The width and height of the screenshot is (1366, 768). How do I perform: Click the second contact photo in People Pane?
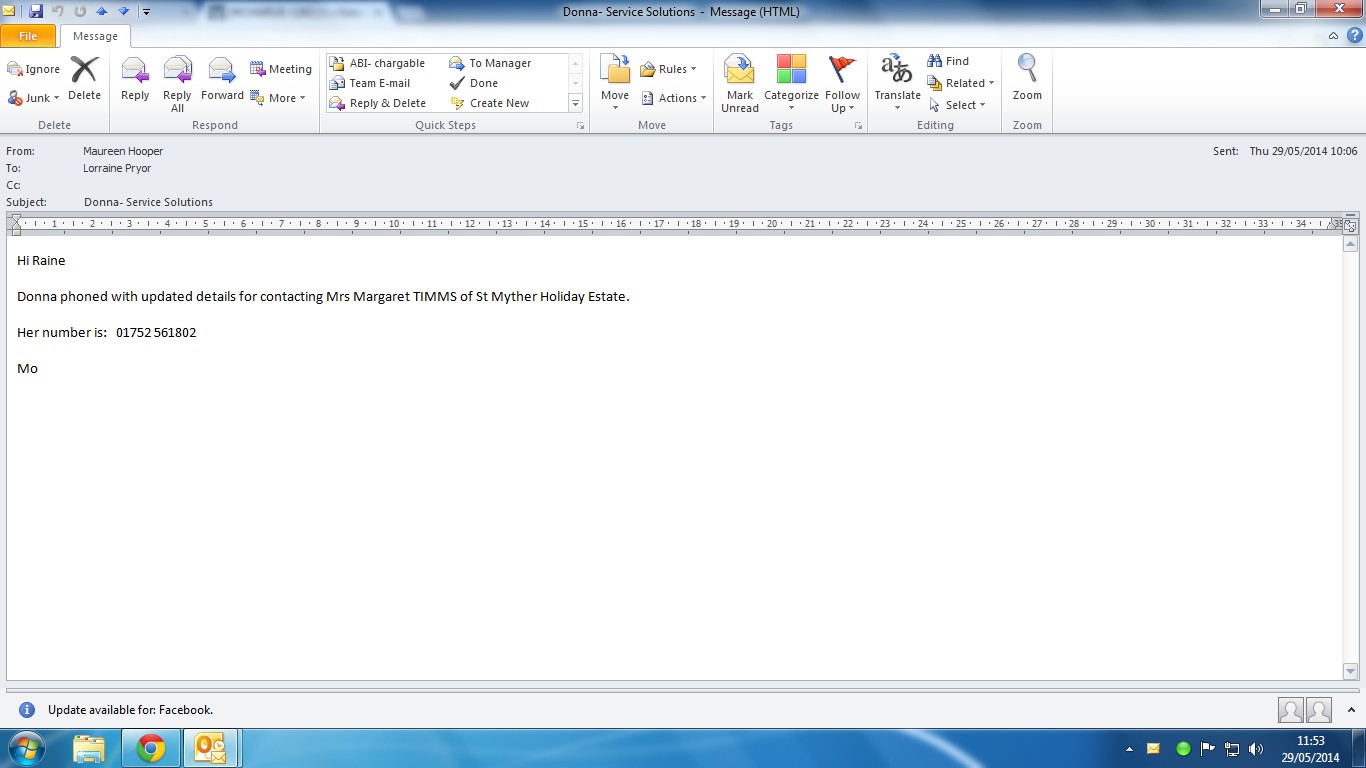(1319, 710)
